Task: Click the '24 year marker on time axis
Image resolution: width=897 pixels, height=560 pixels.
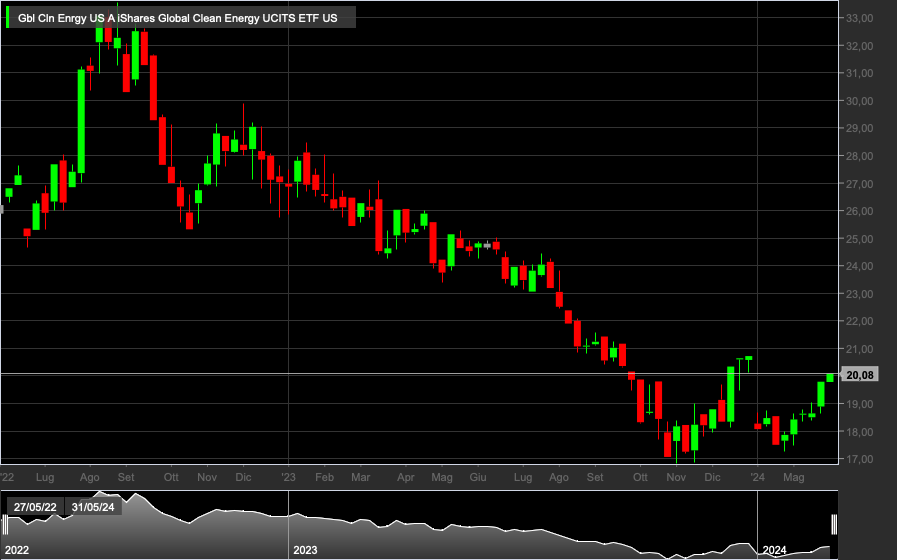Action: (x=757, y=477)
